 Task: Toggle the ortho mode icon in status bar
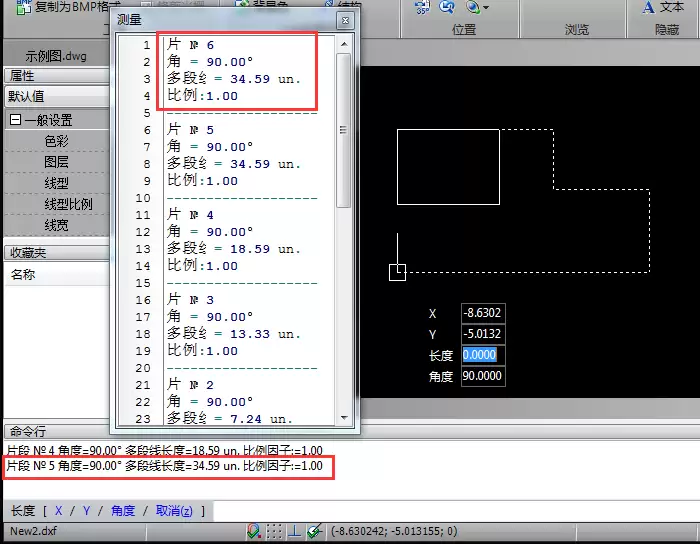294,531
